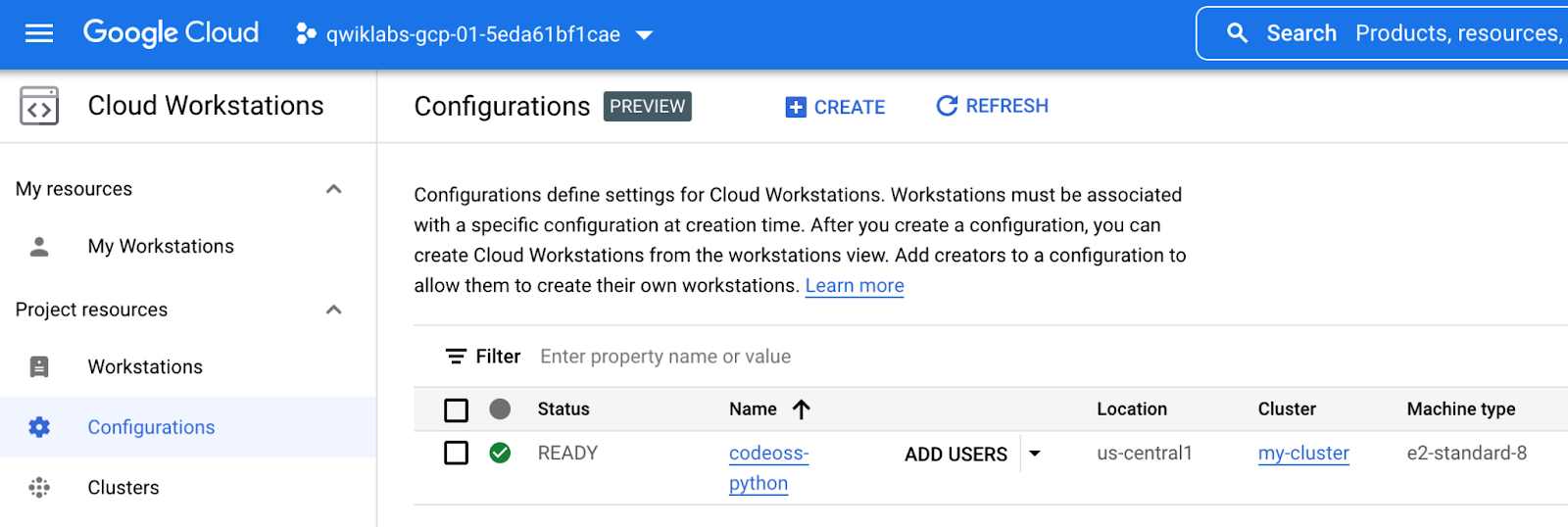This screenshot has width=1568, height=527.
Task: Click the CREATE button
Action: pyautogui.click(x=836, y=107)
